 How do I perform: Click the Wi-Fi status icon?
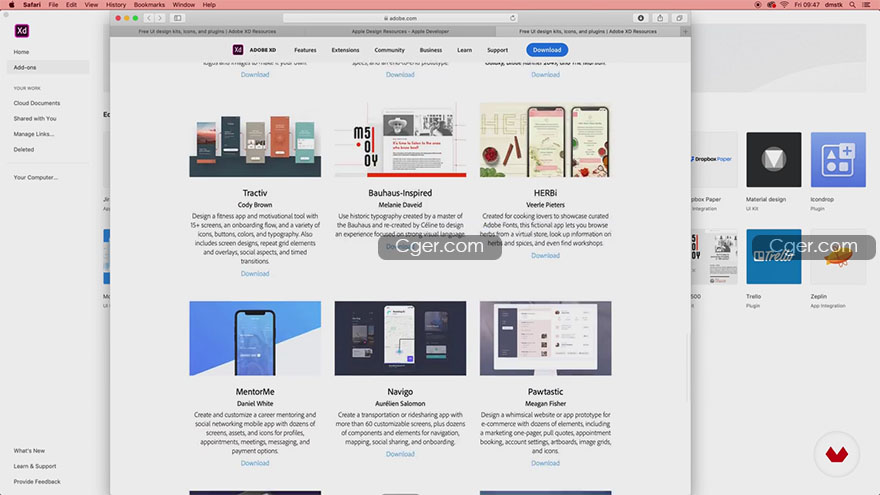(784, 4)
